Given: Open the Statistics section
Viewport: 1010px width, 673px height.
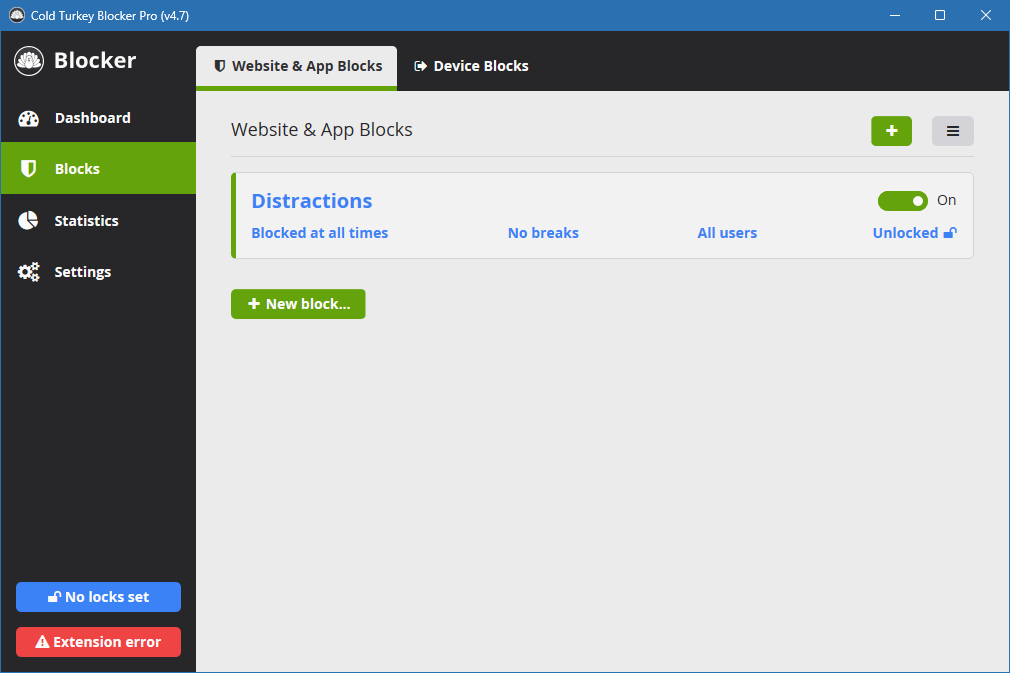Looking at the screenshot, I should [x=98, y=220].
